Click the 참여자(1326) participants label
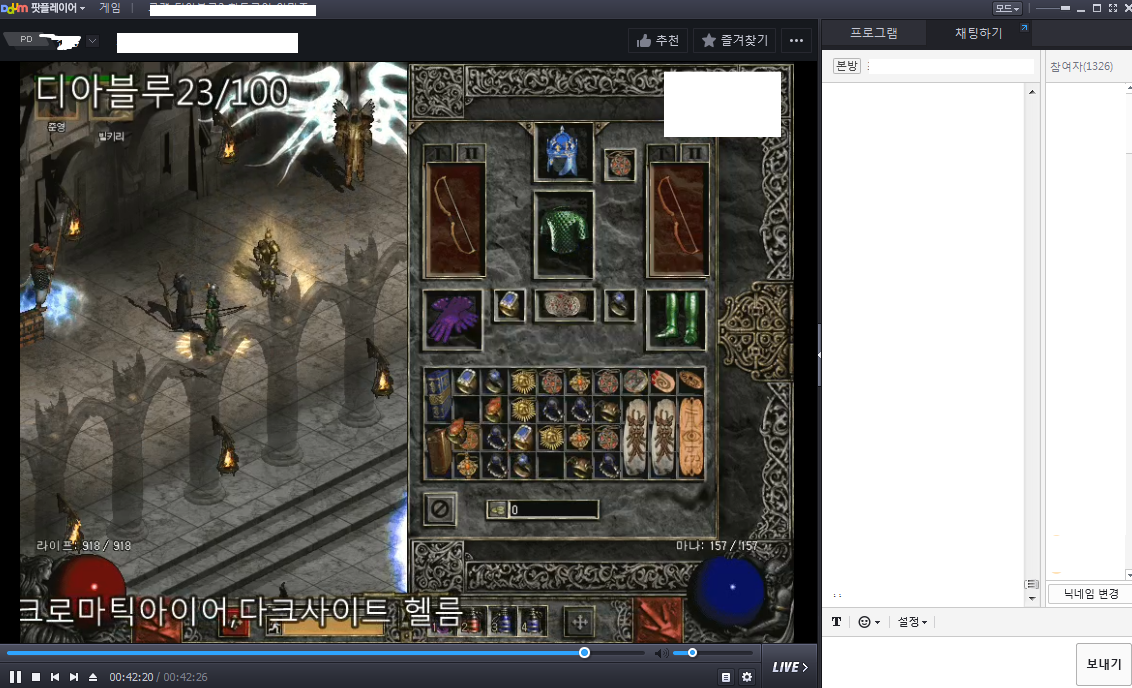 pos(1081,66)
